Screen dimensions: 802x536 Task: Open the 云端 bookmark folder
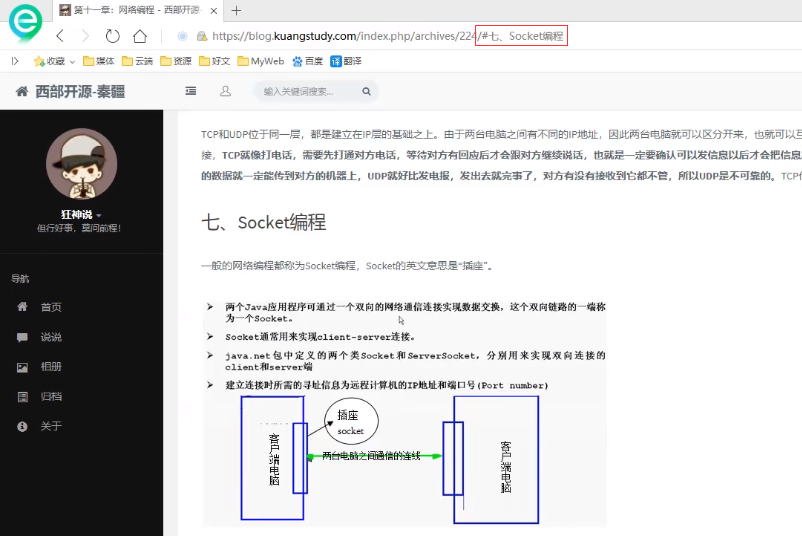[x=138, y=61]
